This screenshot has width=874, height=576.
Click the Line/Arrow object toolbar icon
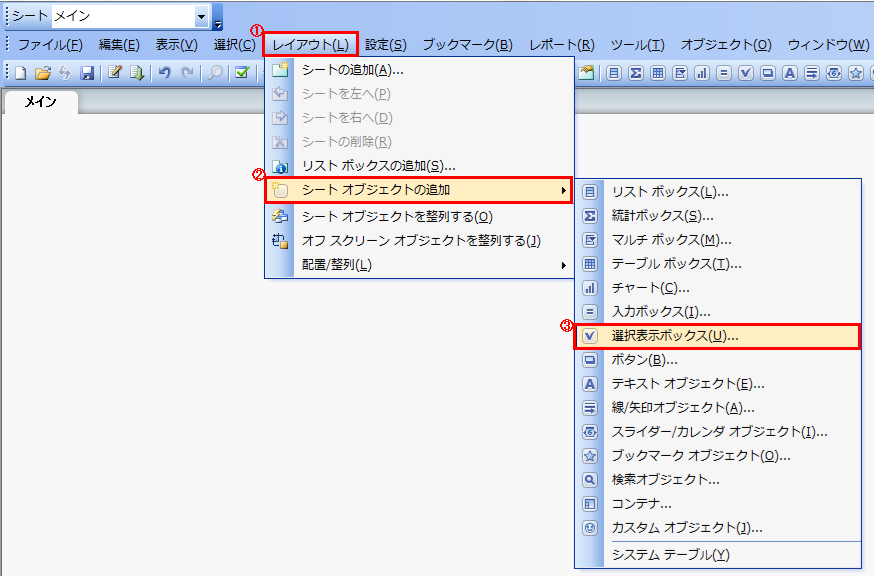coord(812,73)
